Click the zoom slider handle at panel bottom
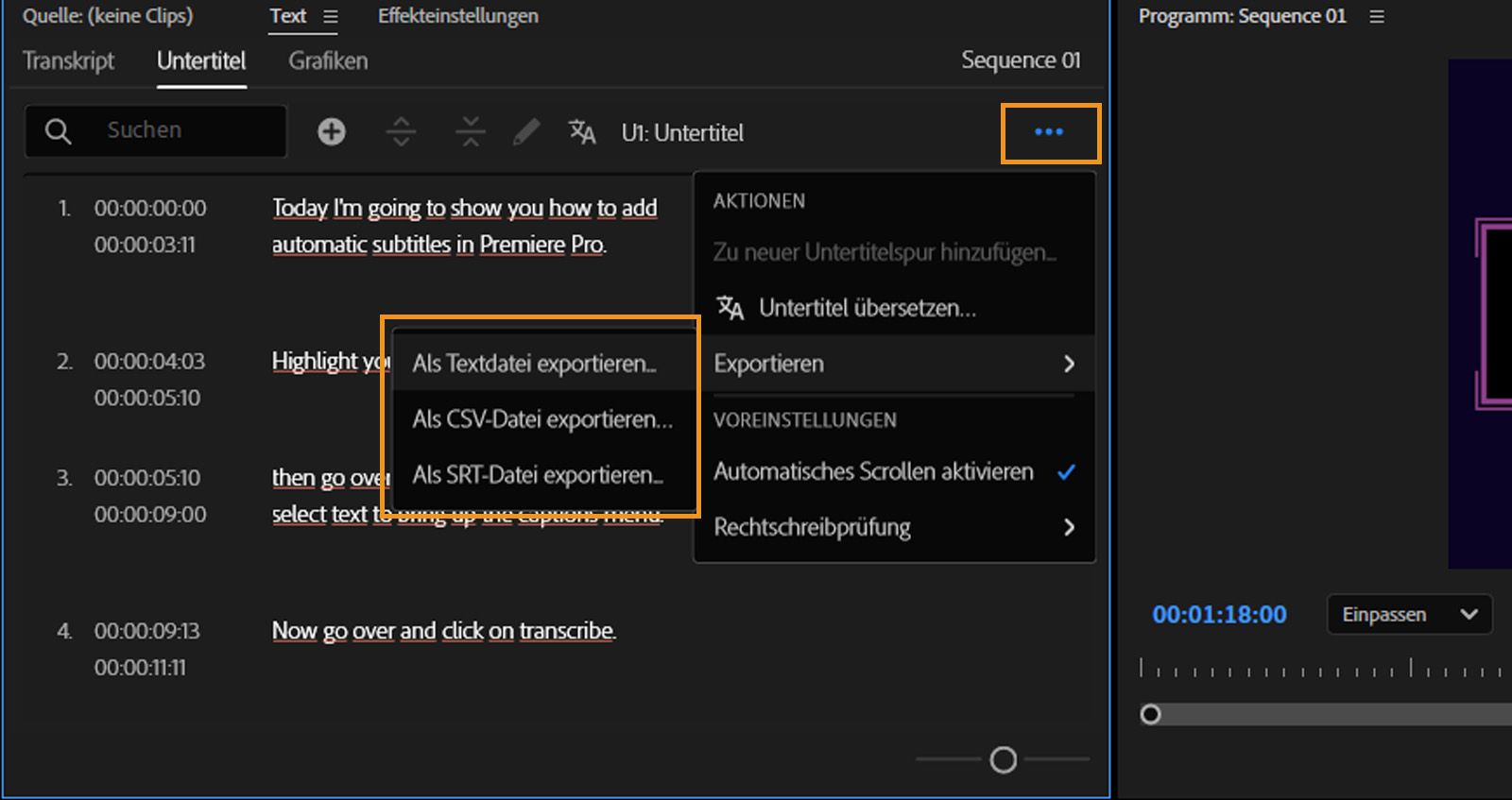This screenshot has width=1512, height=800. click(1003, 759)
